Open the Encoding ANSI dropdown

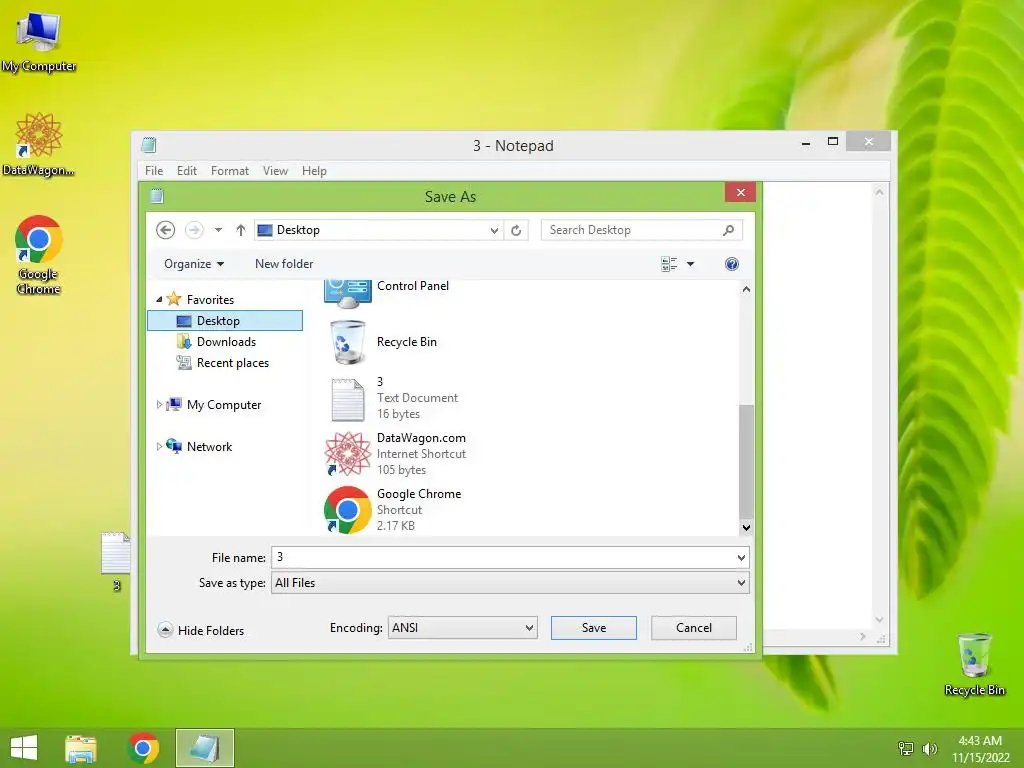click(x=462, y=628)
